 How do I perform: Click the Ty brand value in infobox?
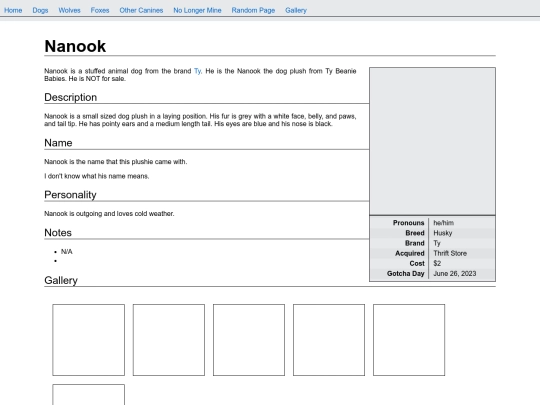tap(437, 243)
